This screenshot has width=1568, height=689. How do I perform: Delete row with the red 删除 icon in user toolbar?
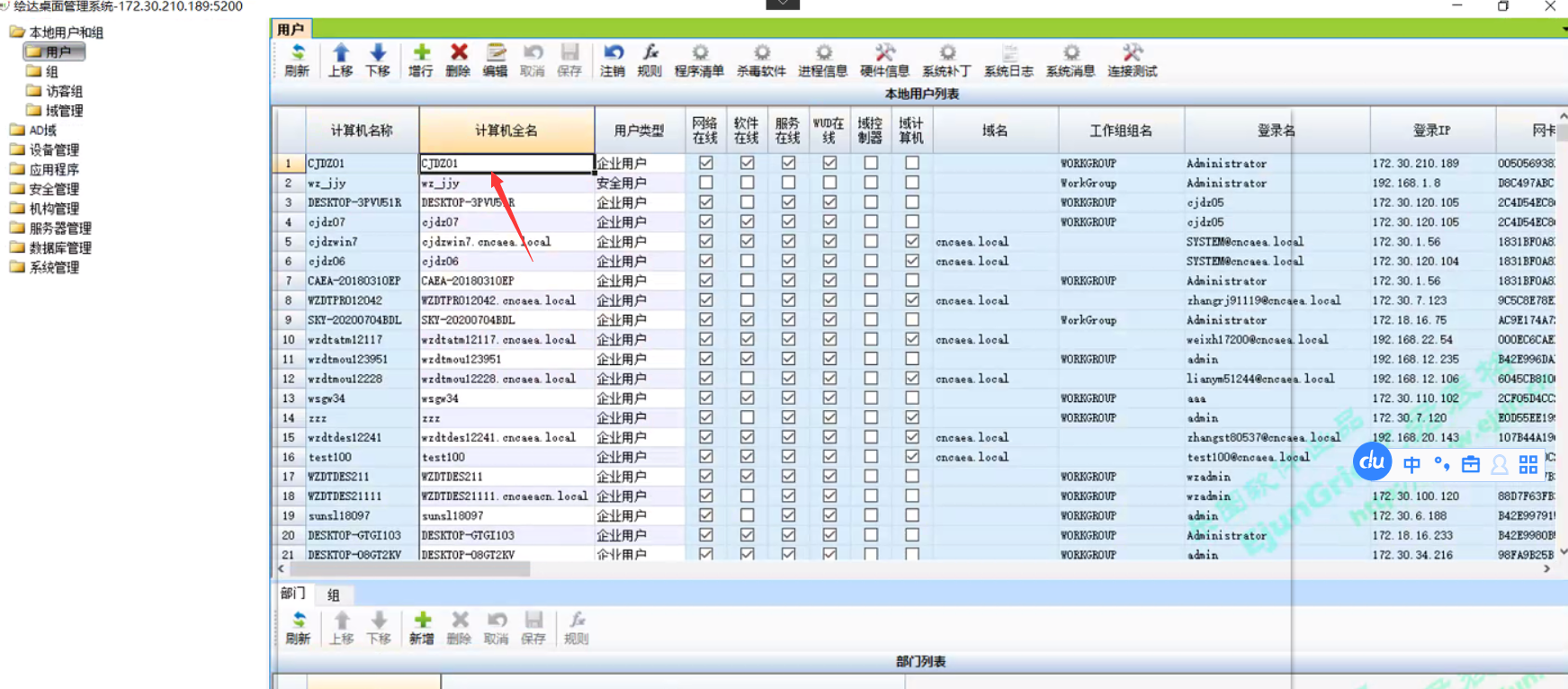458,60
